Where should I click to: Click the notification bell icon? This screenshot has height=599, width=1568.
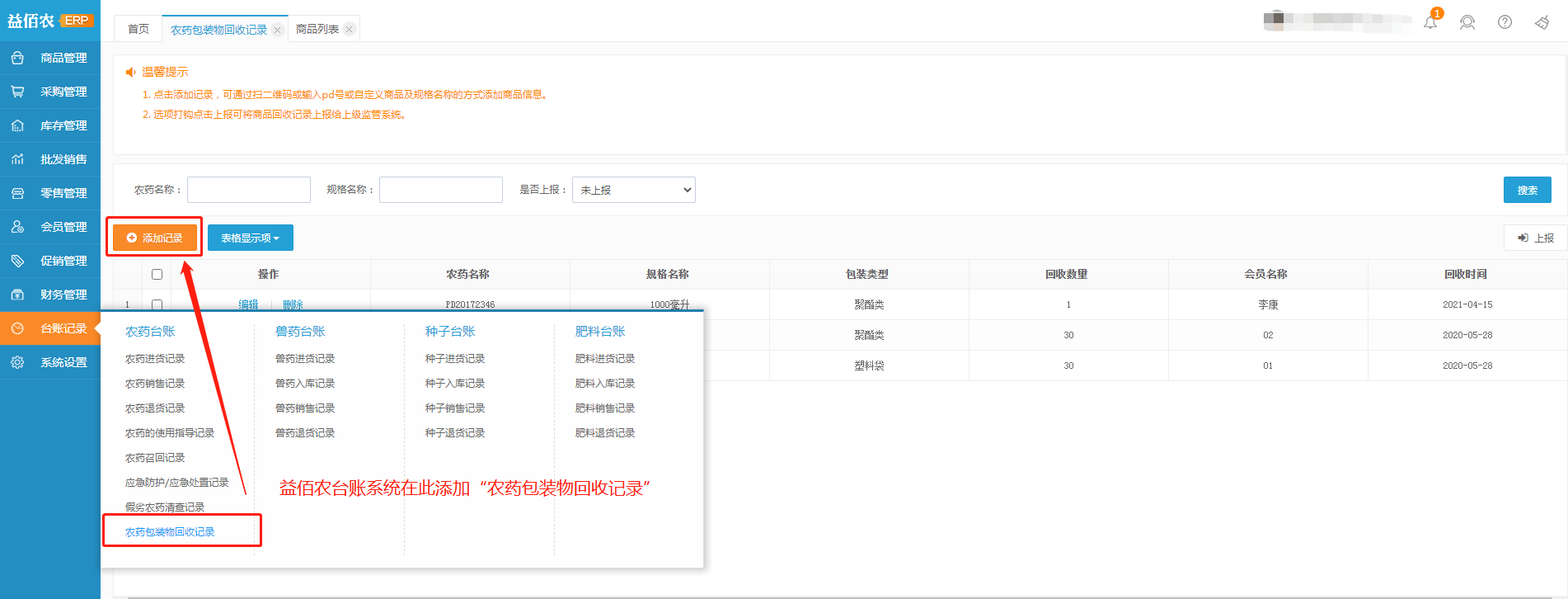coord(1430,22)
